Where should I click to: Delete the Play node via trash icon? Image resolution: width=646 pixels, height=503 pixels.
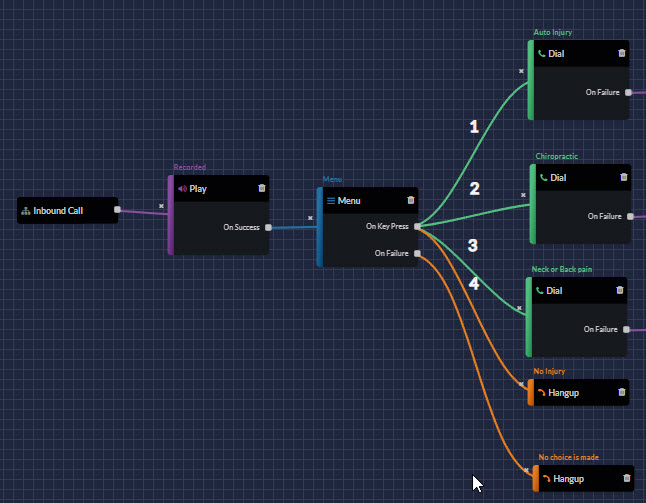point(262,187)
